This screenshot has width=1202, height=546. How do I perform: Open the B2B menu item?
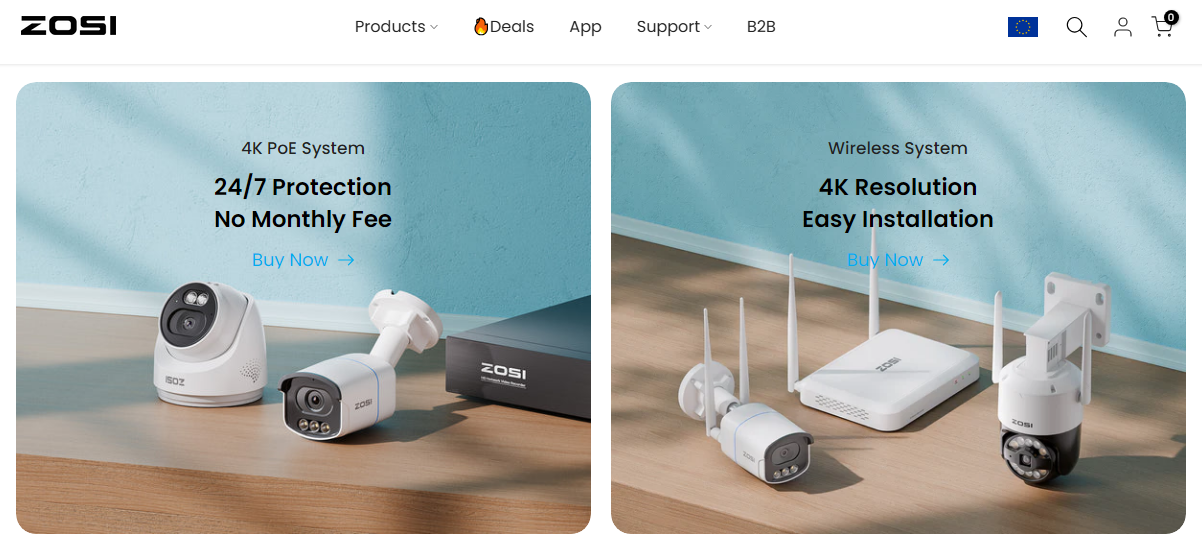(761, 26)
